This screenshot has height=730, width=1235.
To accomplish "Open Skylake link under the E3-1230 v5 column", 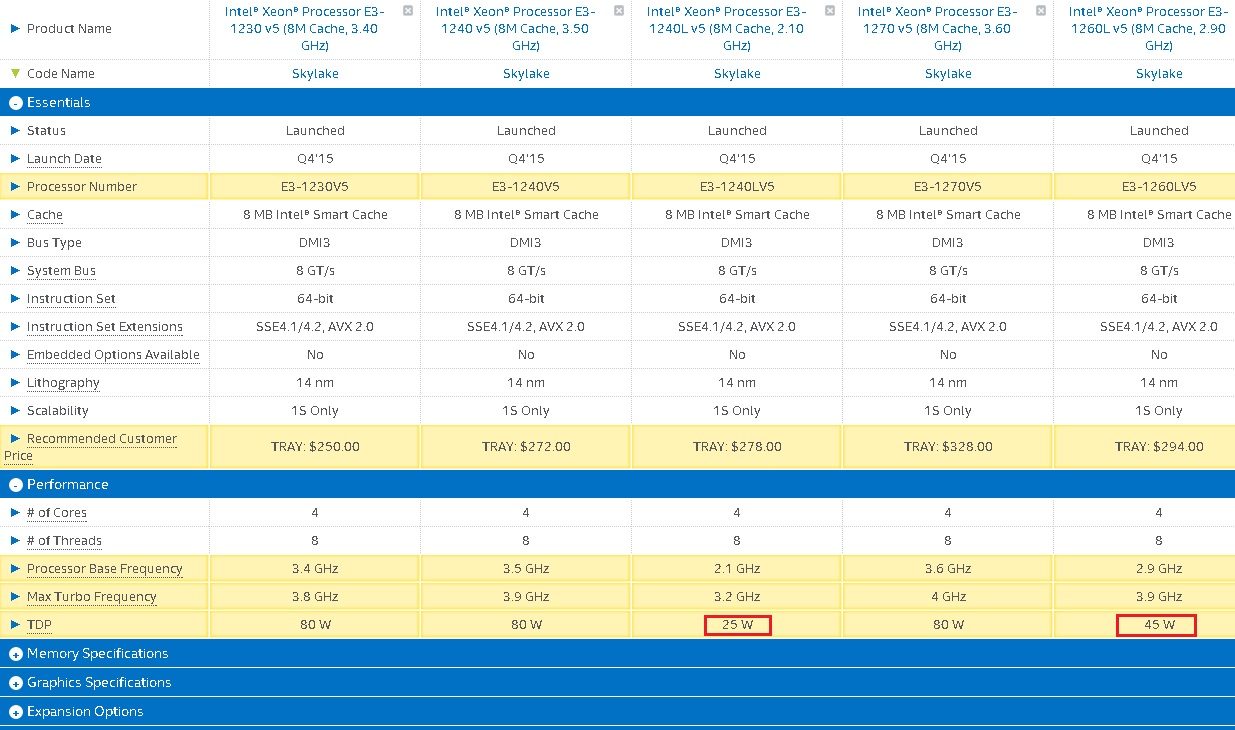I will [x=315, y=74].
